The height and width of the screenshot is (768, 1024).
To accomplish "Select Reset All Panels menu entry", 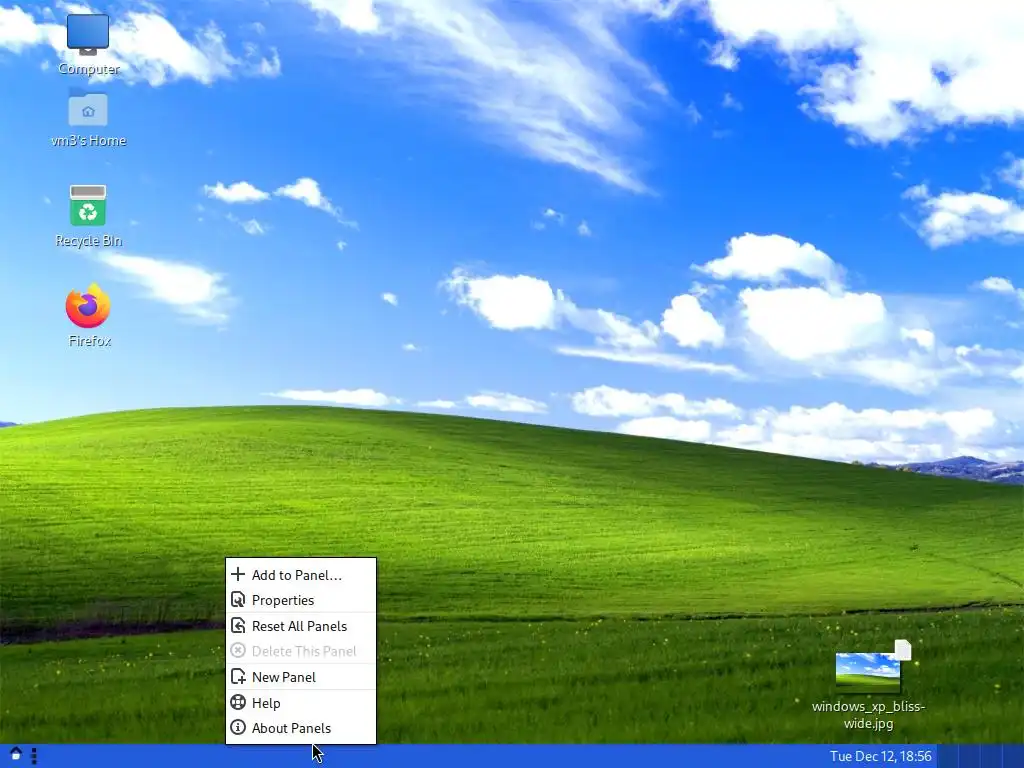I will click(x=301, y=626).
